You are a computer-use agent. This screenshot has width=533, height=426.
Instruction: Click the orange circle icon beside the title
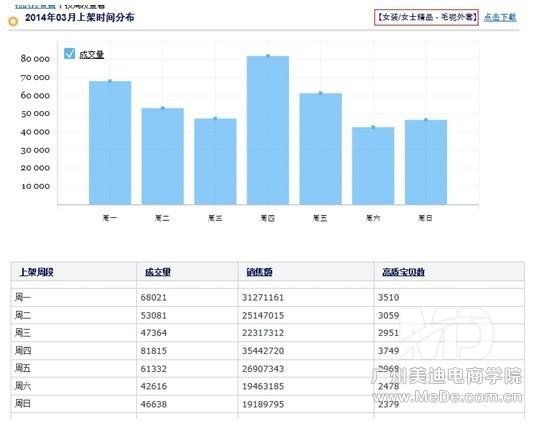click(x=13, y=22)
